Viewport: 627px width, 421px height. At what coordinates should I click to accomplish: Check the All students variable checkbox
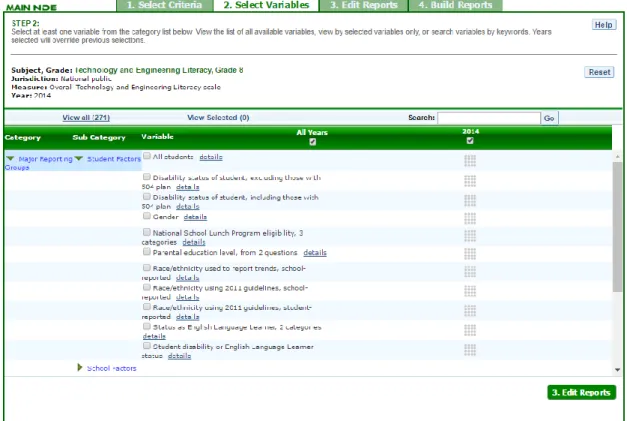click(x=147, y=156)
